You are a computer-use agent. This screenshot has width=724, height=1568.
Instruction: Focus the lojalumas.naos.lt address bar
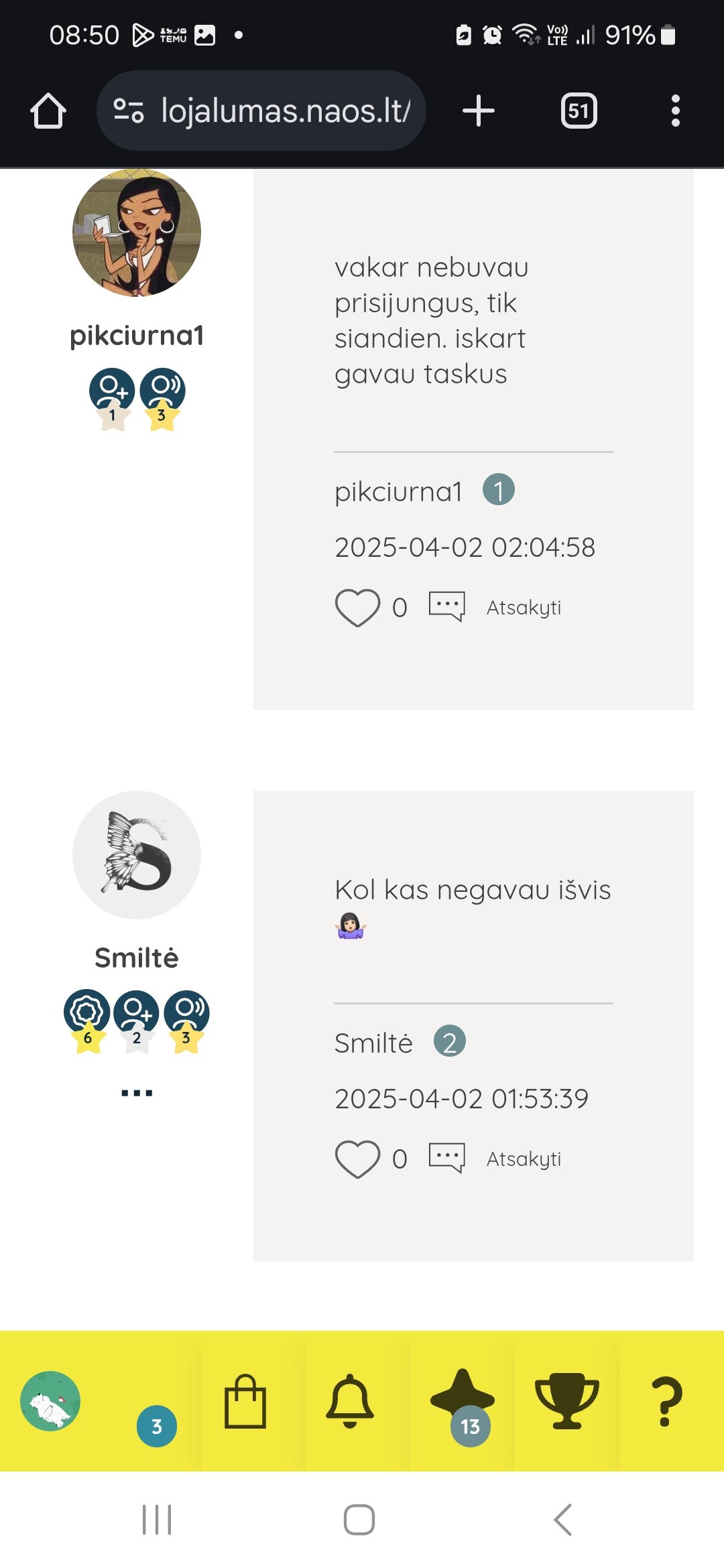click(x=261, y=111)
